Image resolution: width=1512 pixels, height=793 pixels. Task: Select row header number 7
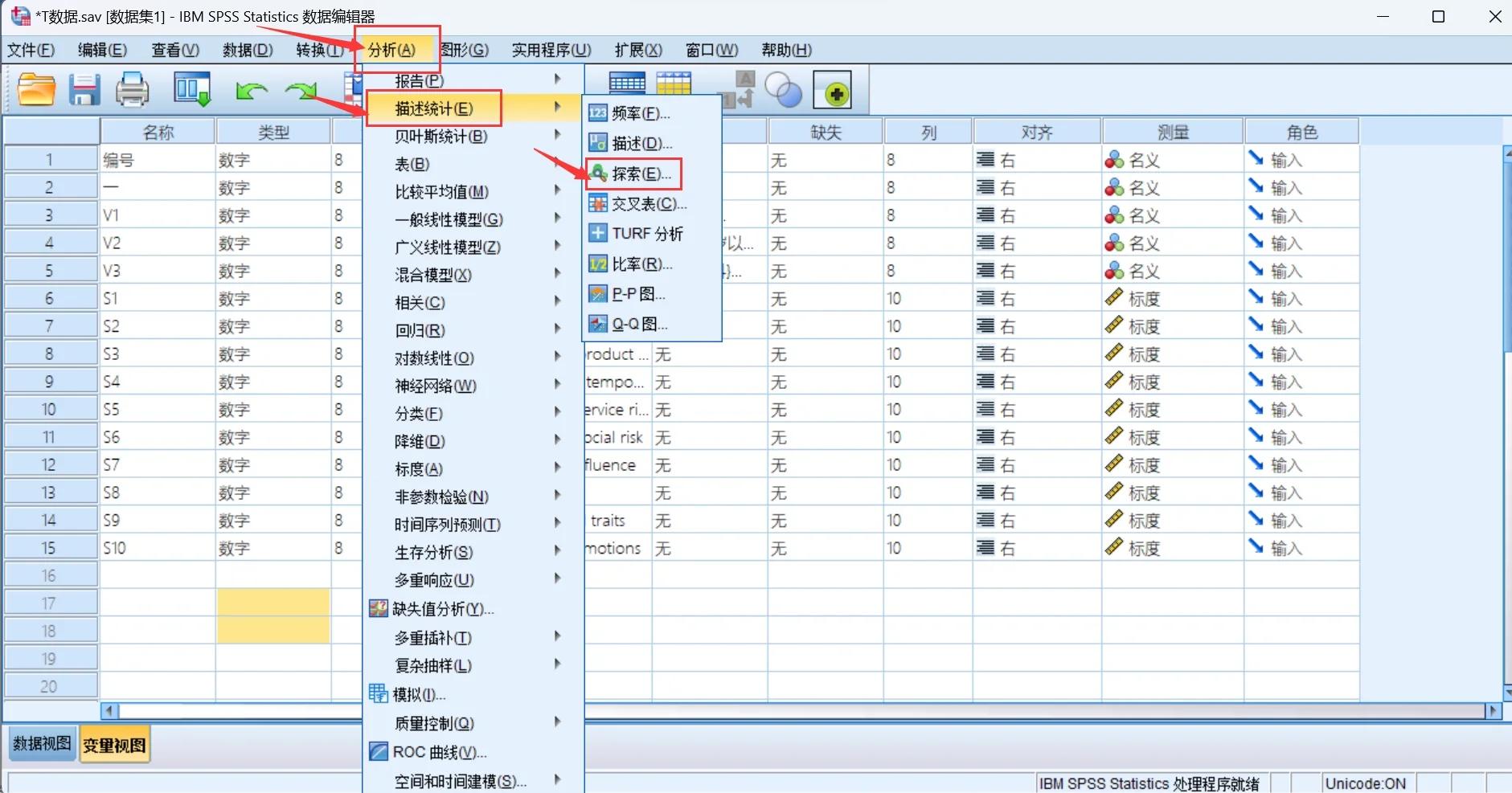[x=50, y=326]
